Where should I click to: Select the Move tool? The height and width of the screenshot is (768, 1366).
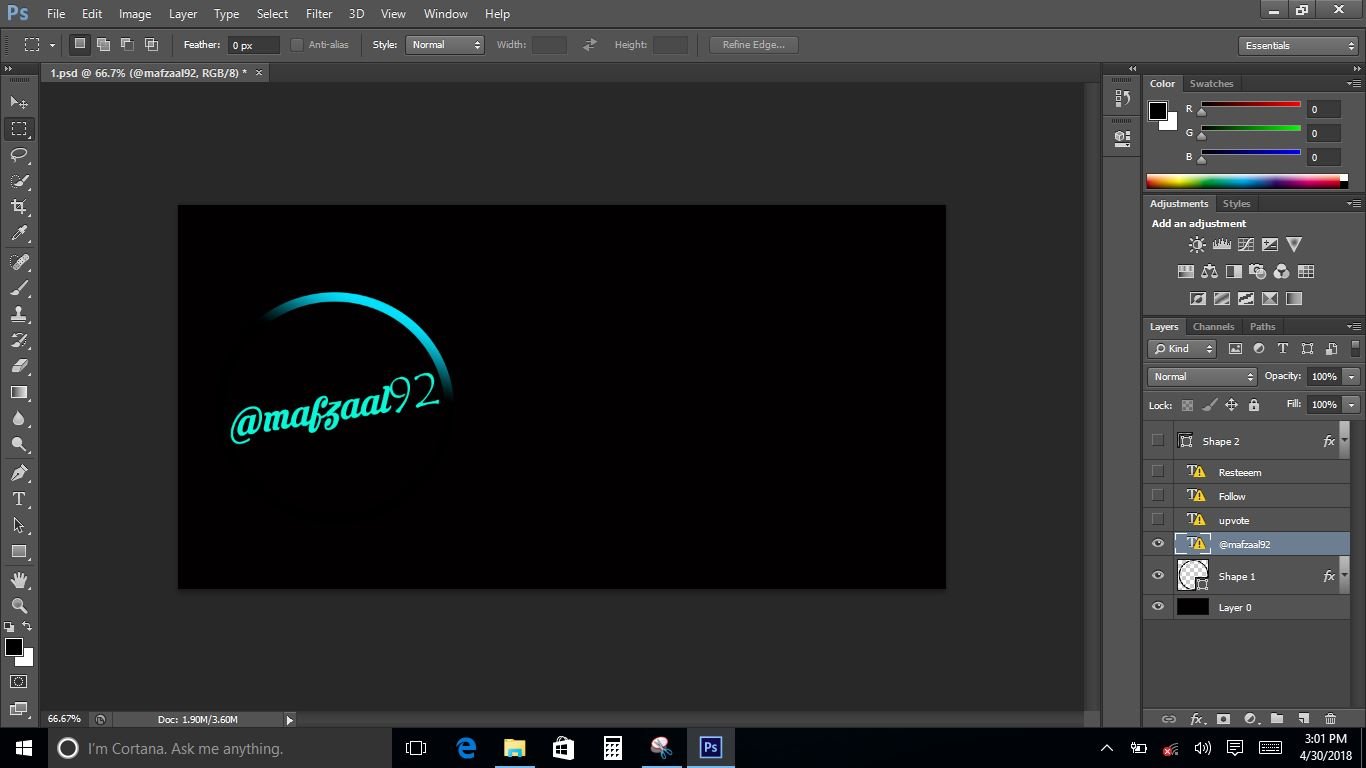pos(19,102)
